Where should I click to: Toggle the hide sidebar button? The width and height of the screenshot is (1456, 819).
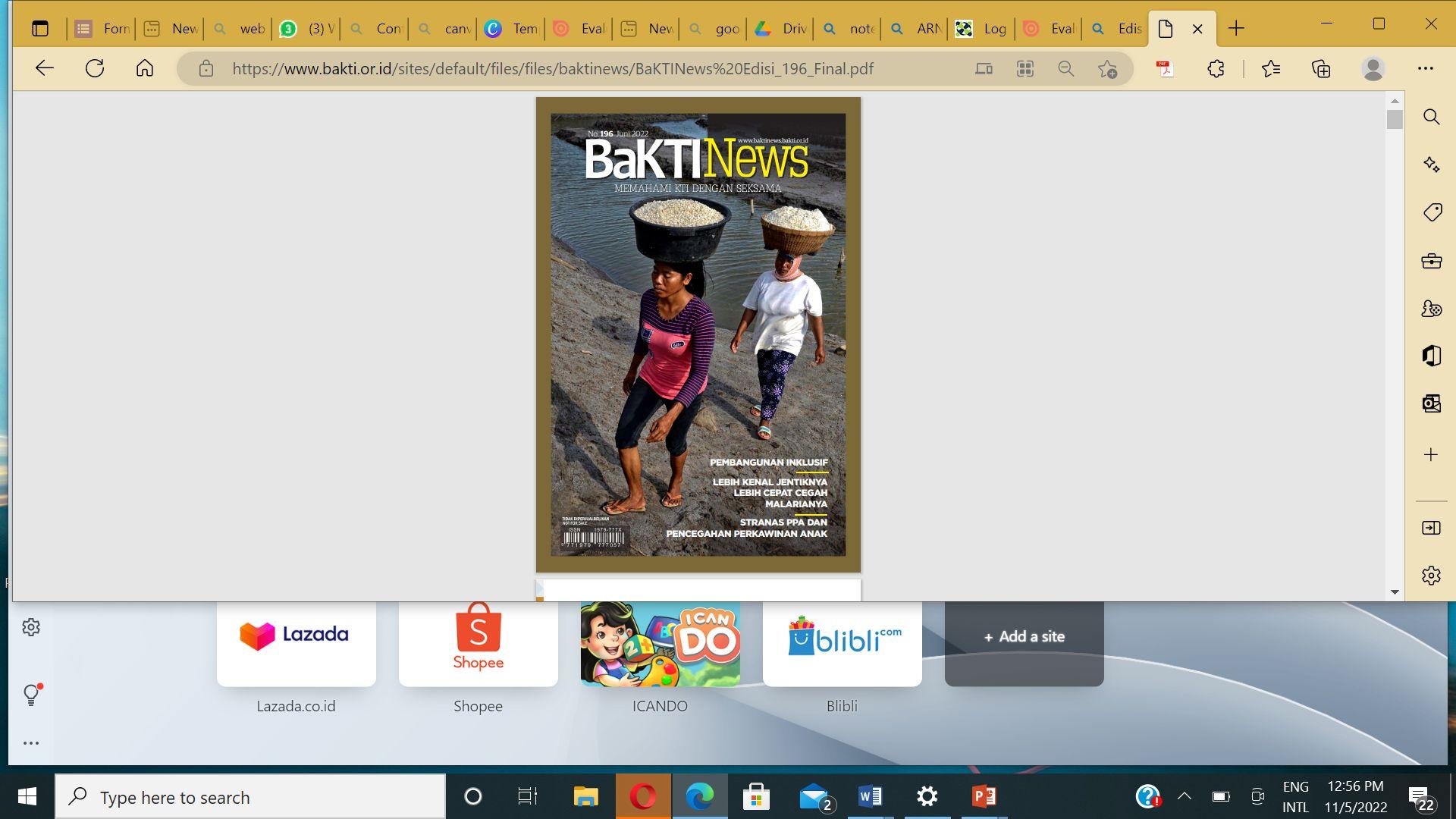(1431, 528)
